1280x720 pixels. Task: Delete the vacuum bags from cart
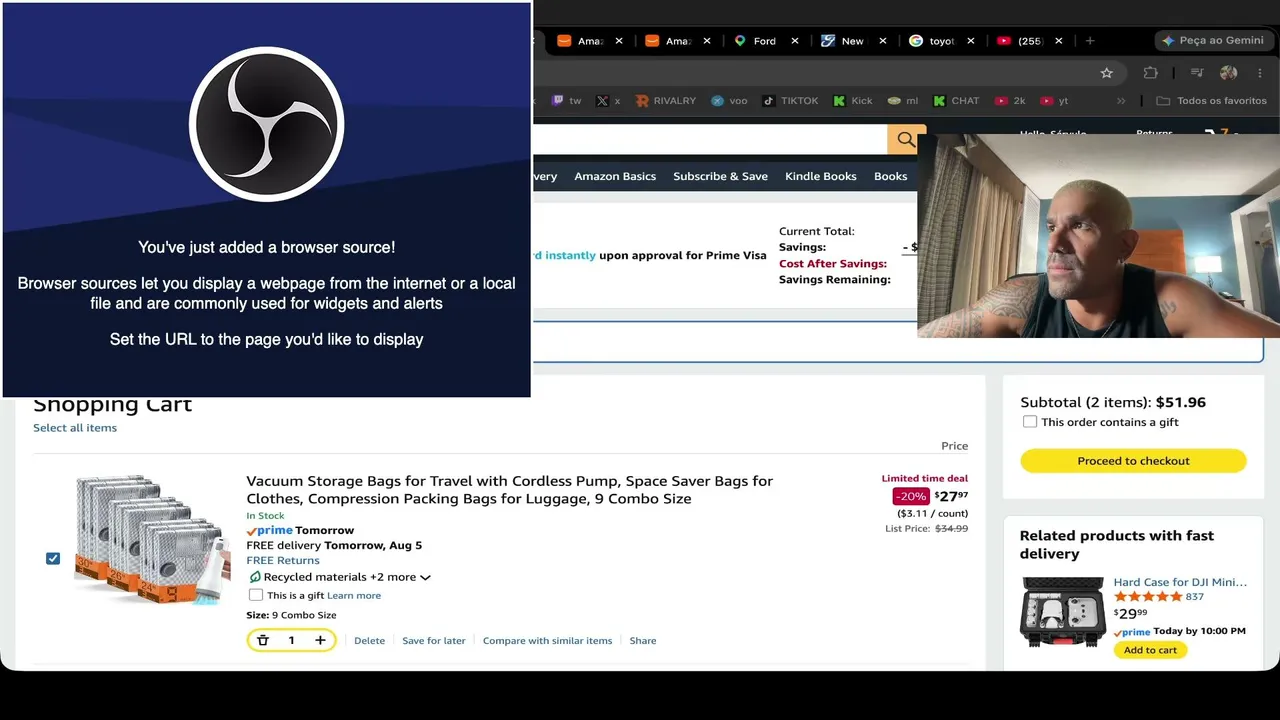coord(369,641)
